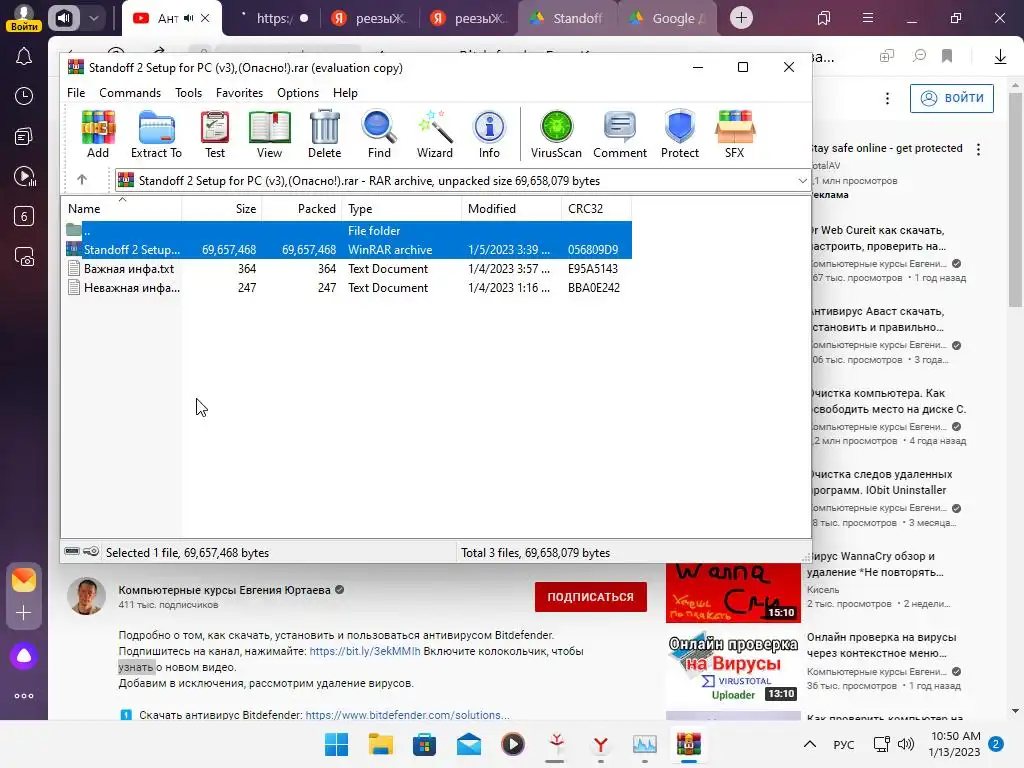
Task: Click the ПОДПИСАТЬСЯ subscribe button
Action: [x=590, y=597]
